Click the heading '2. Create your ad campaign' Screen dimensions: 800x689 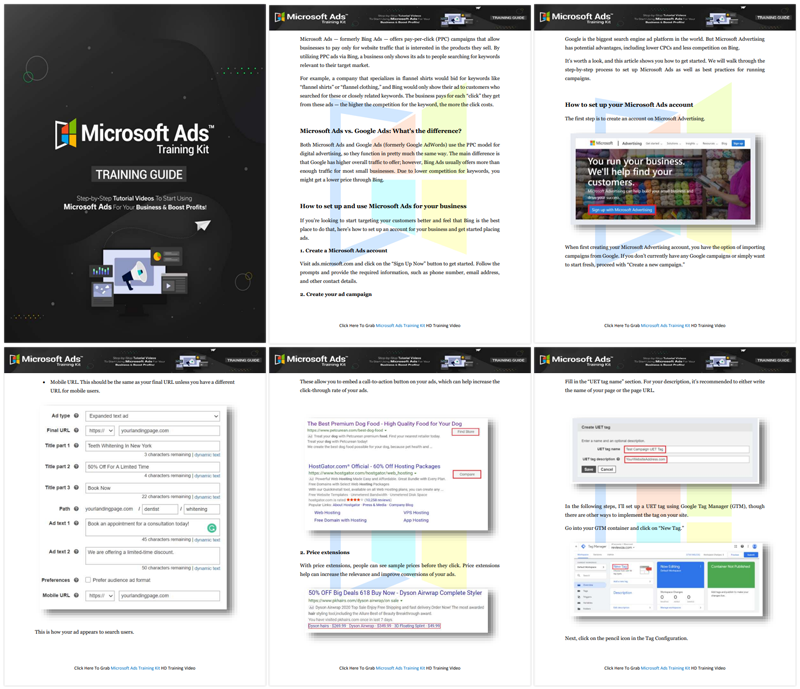[x=336, y=294]
